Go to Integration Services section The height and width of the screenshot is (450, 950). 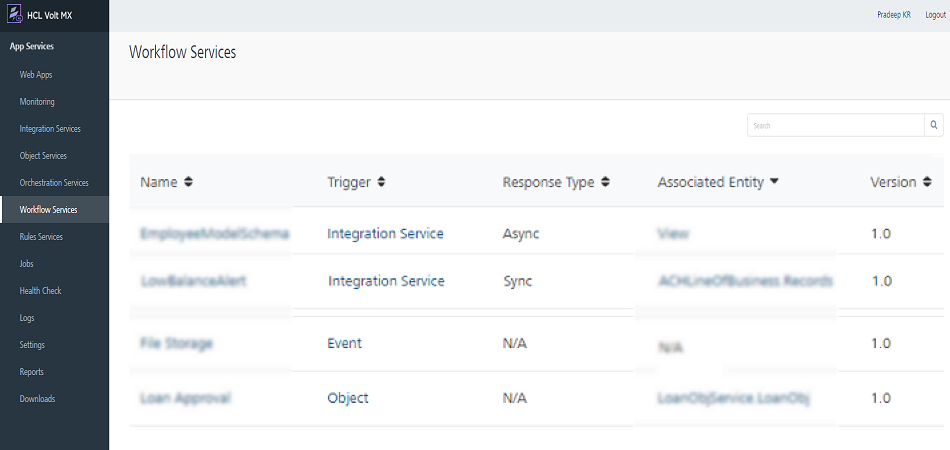[50, 129]
